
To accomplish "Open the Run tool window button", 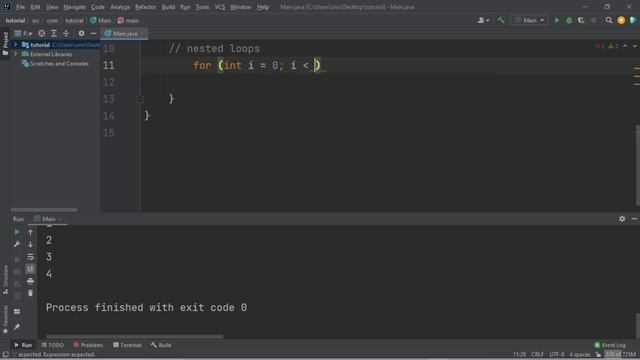I will (23, 345).
